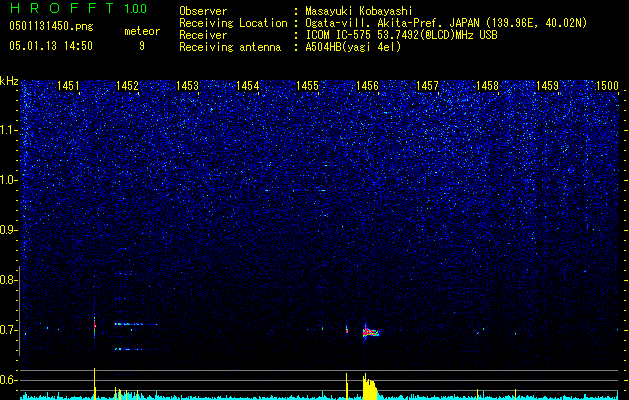
Task: Click the 1452 time marker
Action: [x=127, y=85]
